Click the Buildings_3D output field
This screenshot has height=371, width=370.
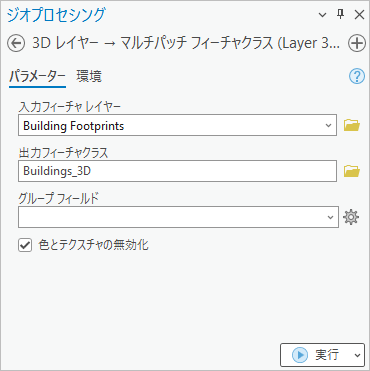point(177,171)
